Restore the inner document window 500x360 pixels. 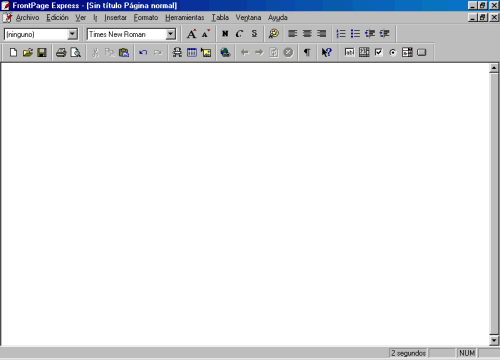click(x=483, y=17)
